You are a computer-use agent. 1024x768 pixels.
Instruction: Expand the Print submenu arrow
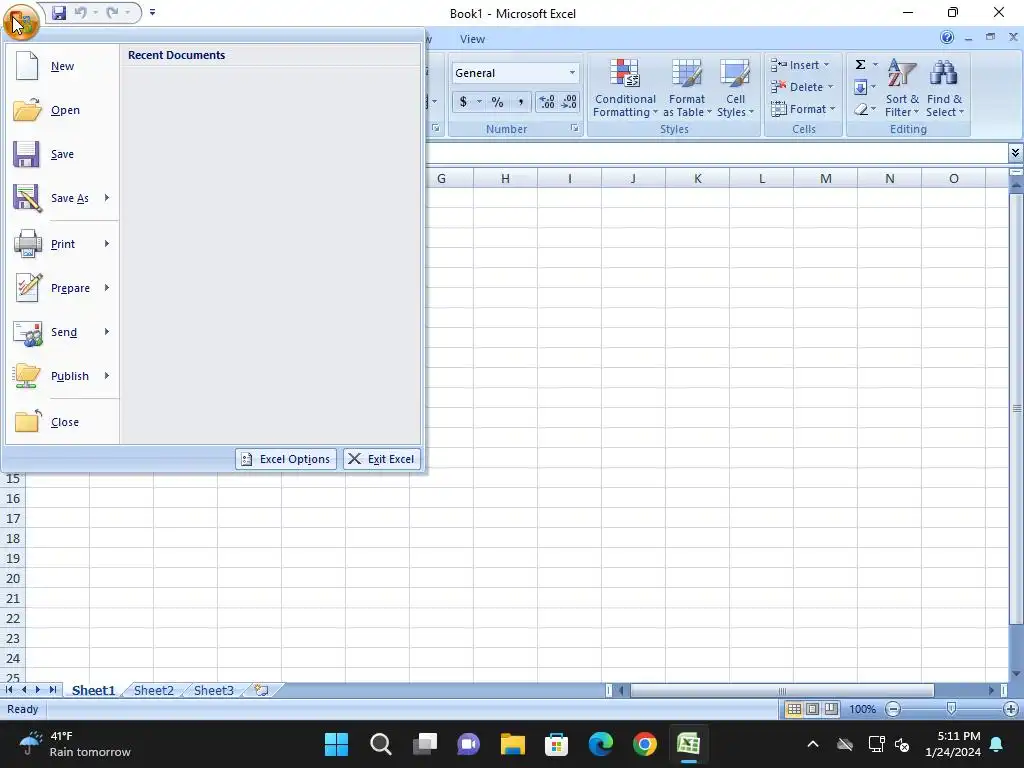(107, 244)
